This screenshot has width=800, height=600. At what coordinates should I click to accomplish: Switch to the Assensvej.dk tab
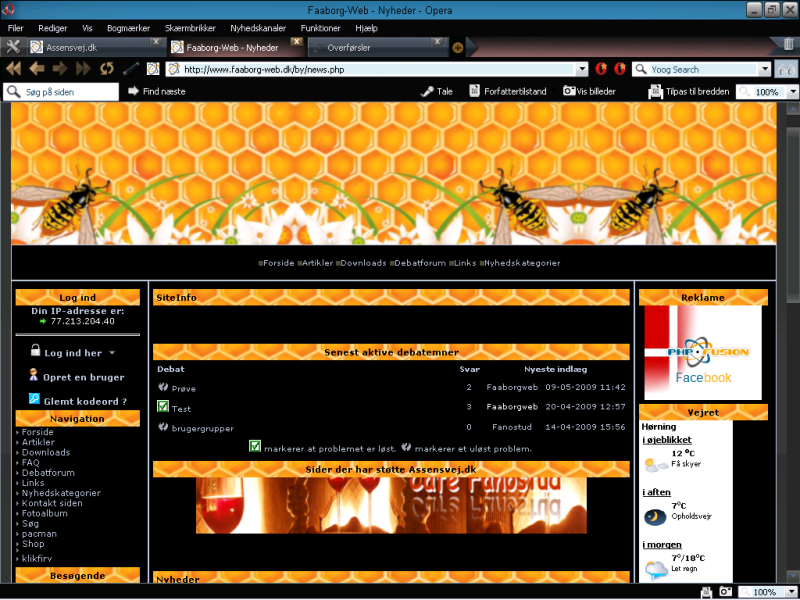click(x=88, y=47)
